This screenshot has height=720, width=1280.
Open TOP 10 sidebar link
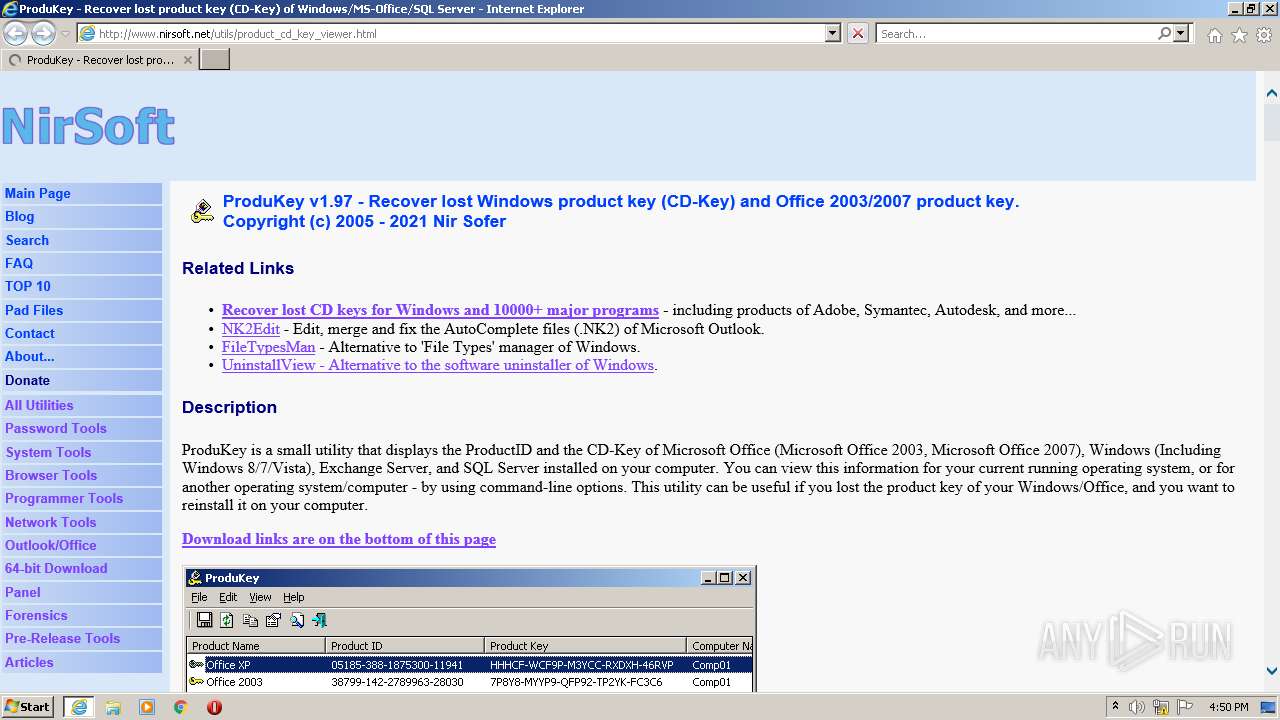click(81, 286)
